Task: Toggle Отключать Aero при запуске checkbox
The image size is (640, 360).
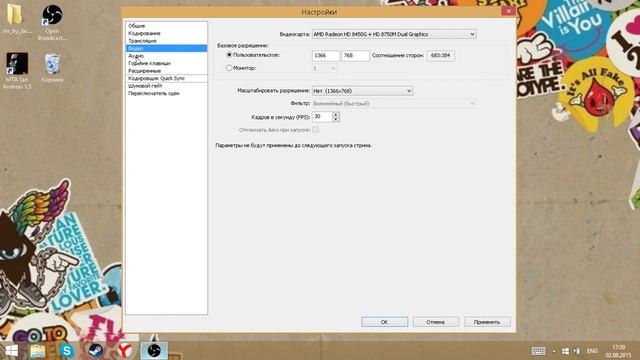Action: point(316,130)
